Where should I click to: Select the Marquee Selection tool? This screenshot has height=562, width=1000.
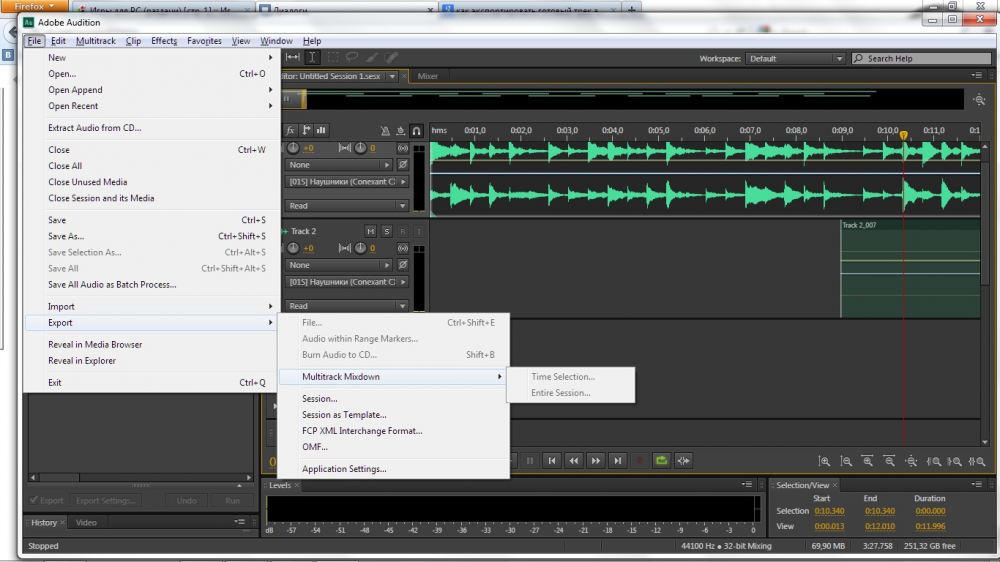pos(332,57)
